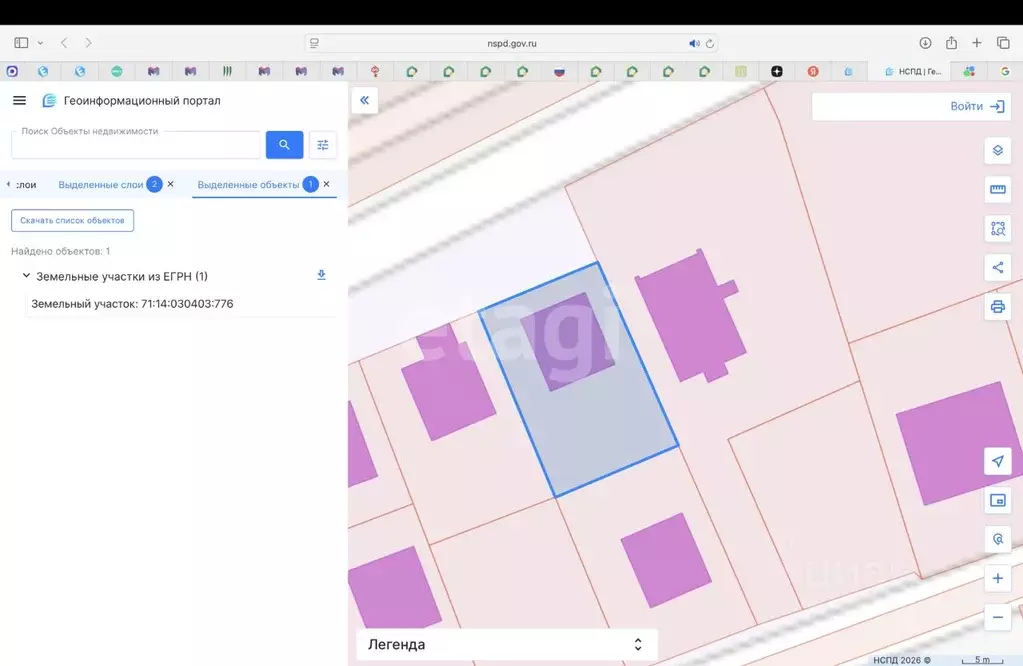The height and width of the screenshot is (666, 1023).
Task: Collapse the side panel with double chevron
Action: click(x=365, y=100)
